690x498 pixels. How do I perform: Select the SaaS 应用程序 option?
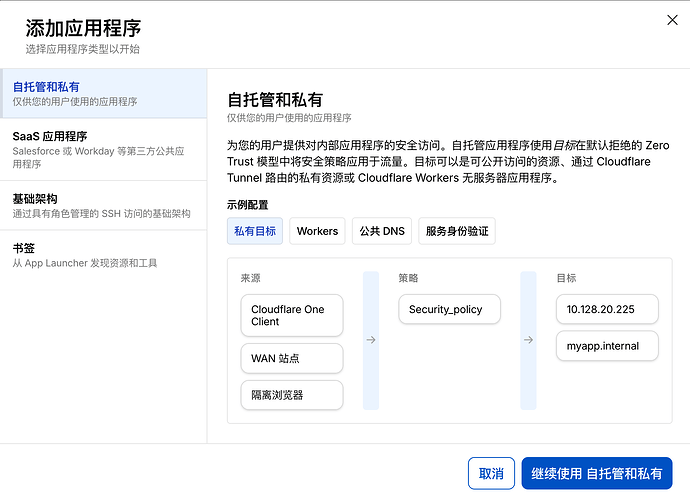(104, 150)
